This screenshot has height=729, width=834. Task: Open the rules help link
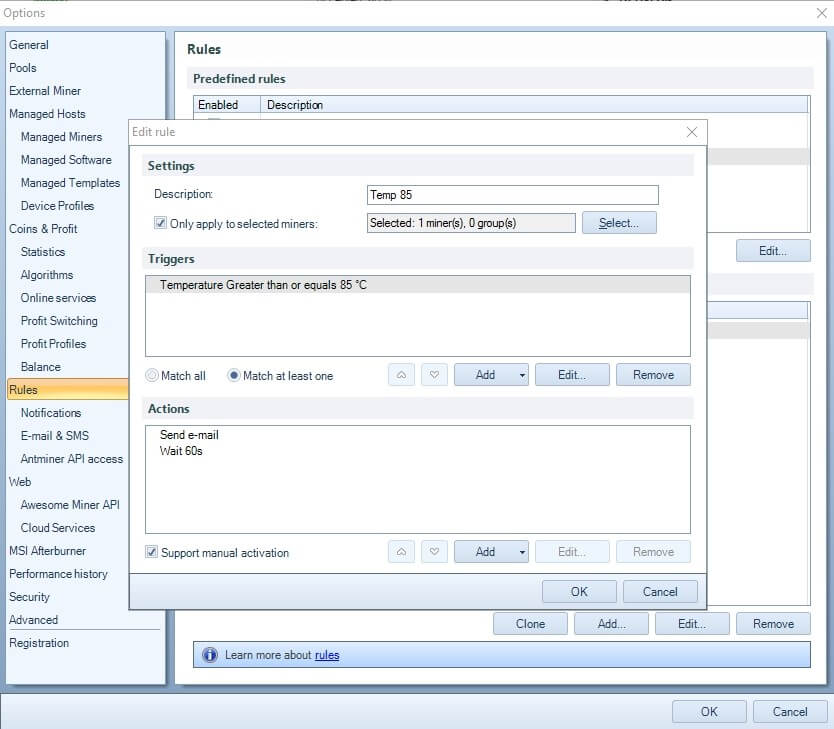tap(327, 655)
